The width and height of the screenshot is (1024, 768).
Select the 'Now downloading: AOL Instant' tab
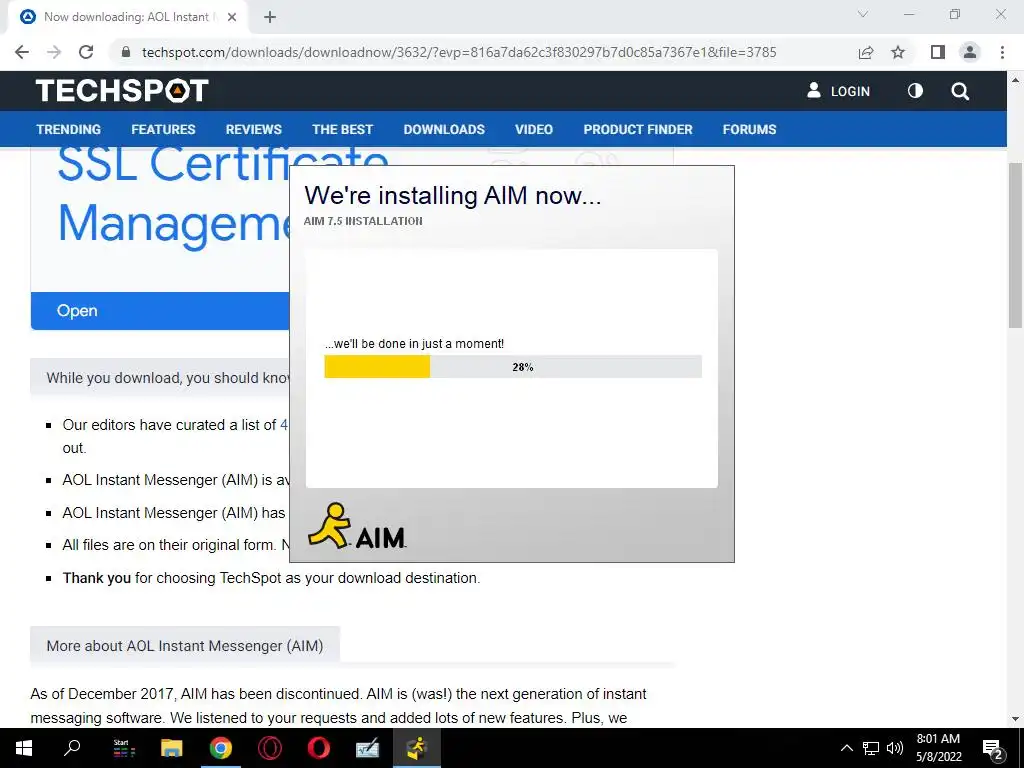click(x=127, y=17)
